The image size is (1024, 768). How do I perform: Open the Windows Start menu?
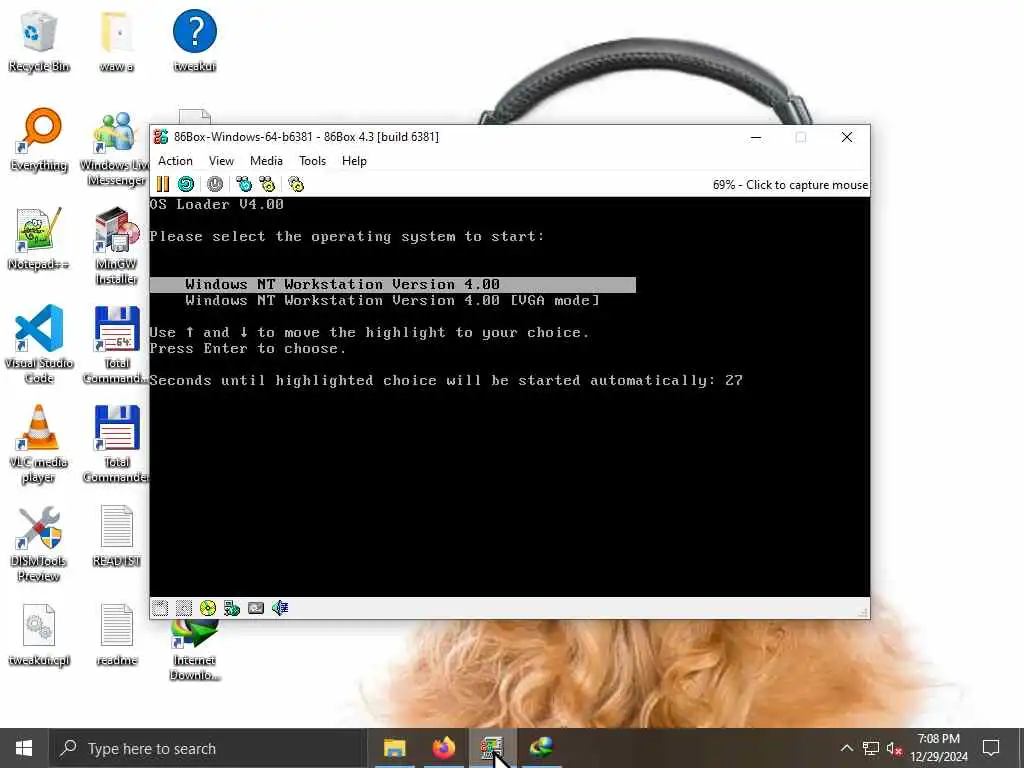tap(24, 748)
